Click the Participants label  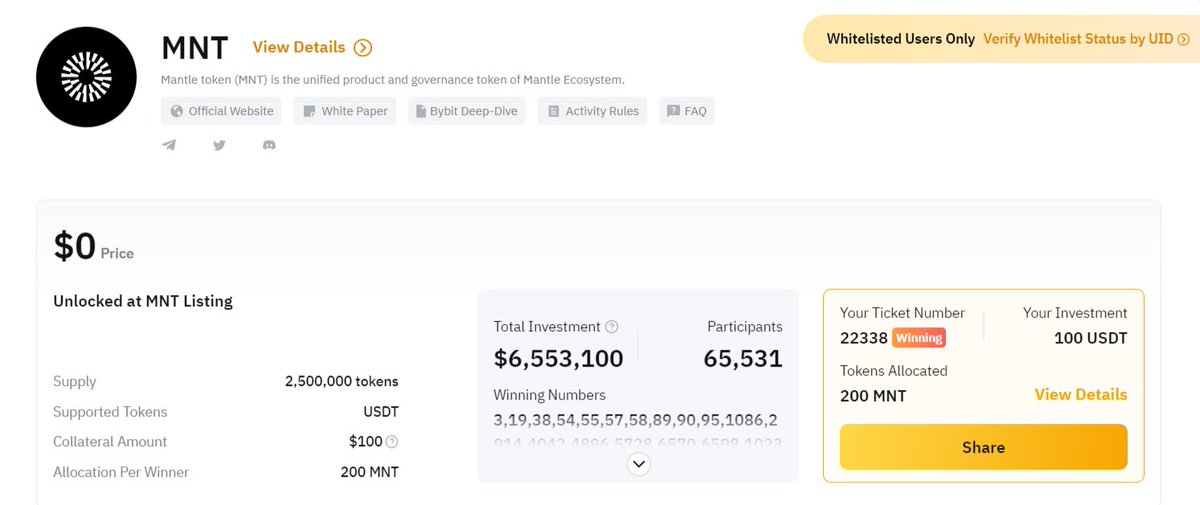tap(745, 327)
